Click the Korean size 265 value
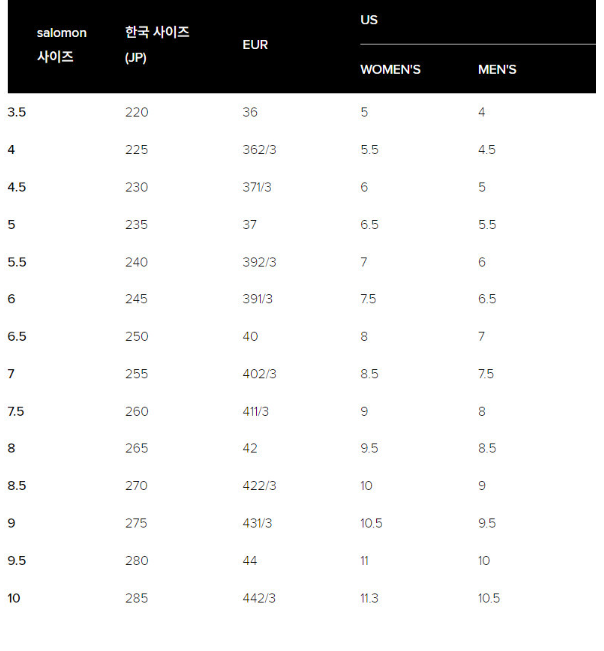This screenshot has width=604, height=651. click(x=136, y=449)
